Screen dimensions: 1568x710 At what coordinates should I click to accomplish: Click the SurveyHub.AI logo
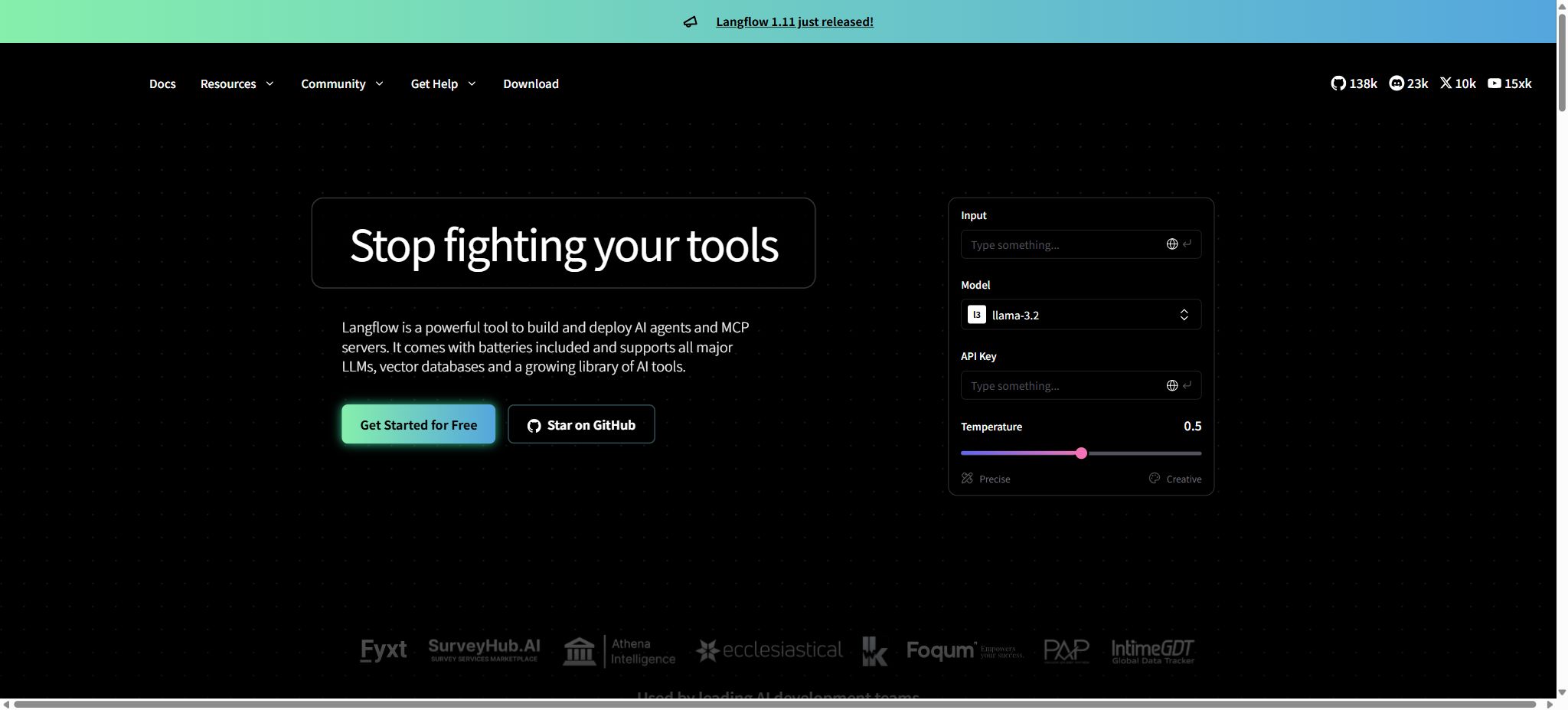(x=484, y=650)
